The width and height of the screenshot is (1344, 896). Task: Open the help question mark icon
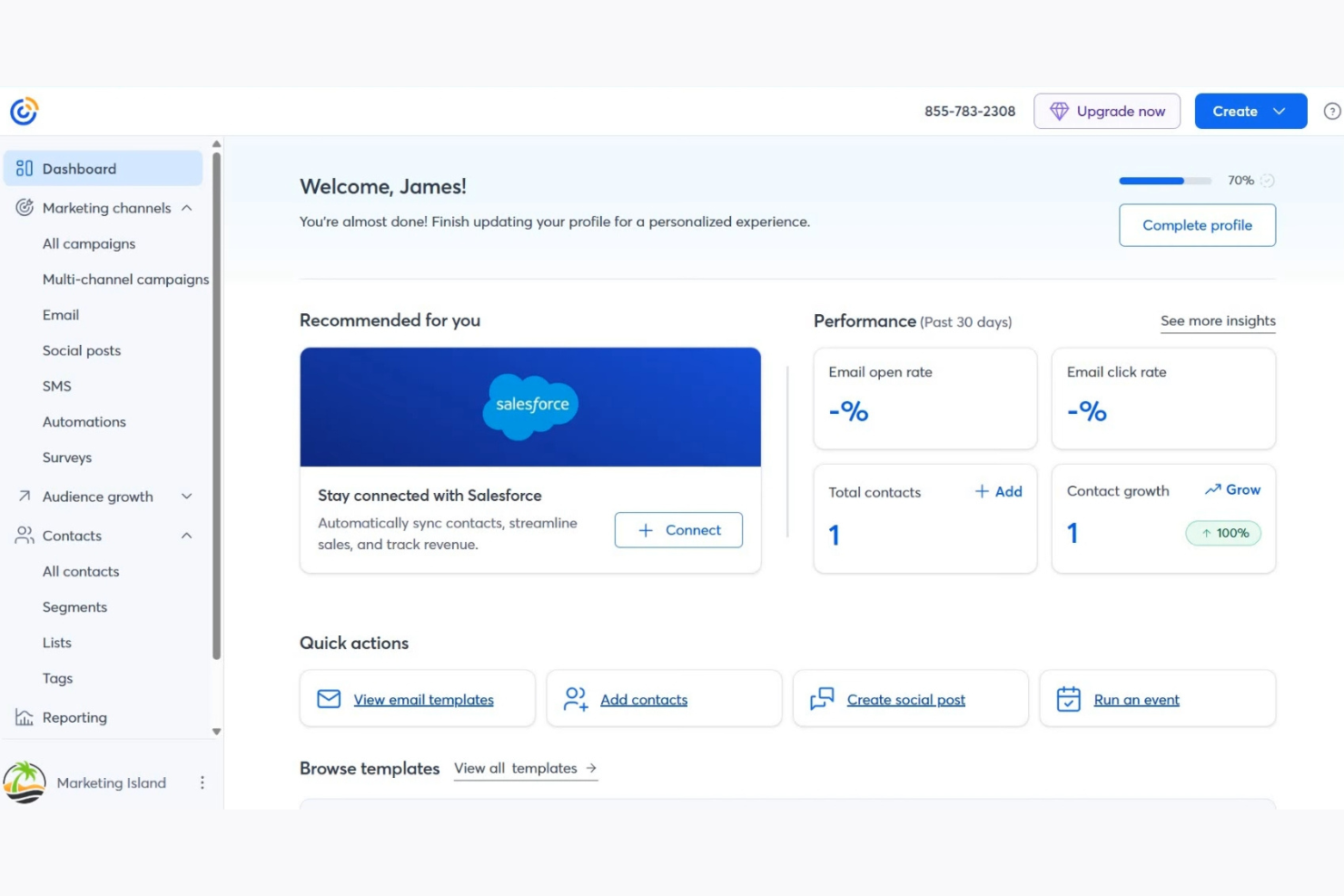[1332, 111]
